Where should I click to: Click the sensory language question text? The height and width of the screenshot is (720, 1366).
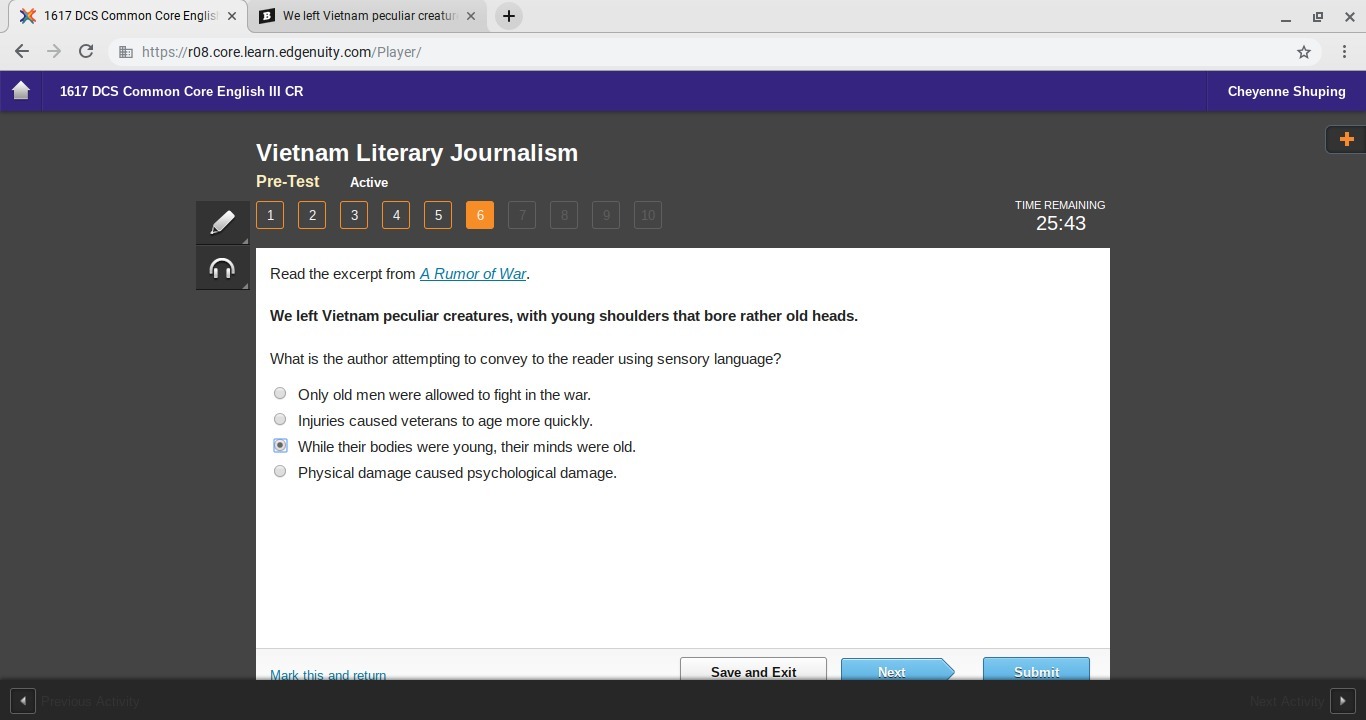(x=525, y=359)
